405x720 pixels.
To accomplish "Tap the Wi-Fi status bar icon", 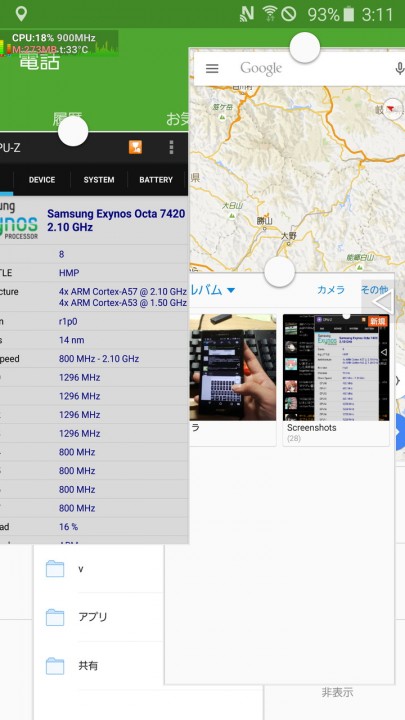I will (270, 14).
